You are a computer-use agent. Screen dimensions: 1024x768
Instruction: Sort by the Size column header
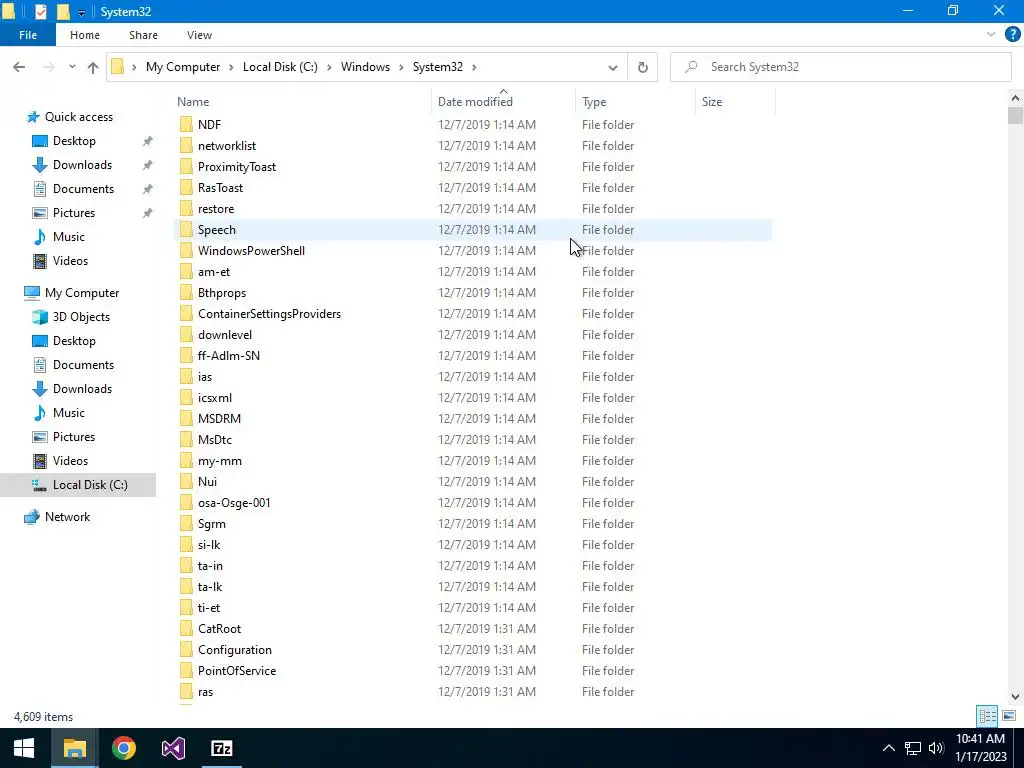(735, 101)
